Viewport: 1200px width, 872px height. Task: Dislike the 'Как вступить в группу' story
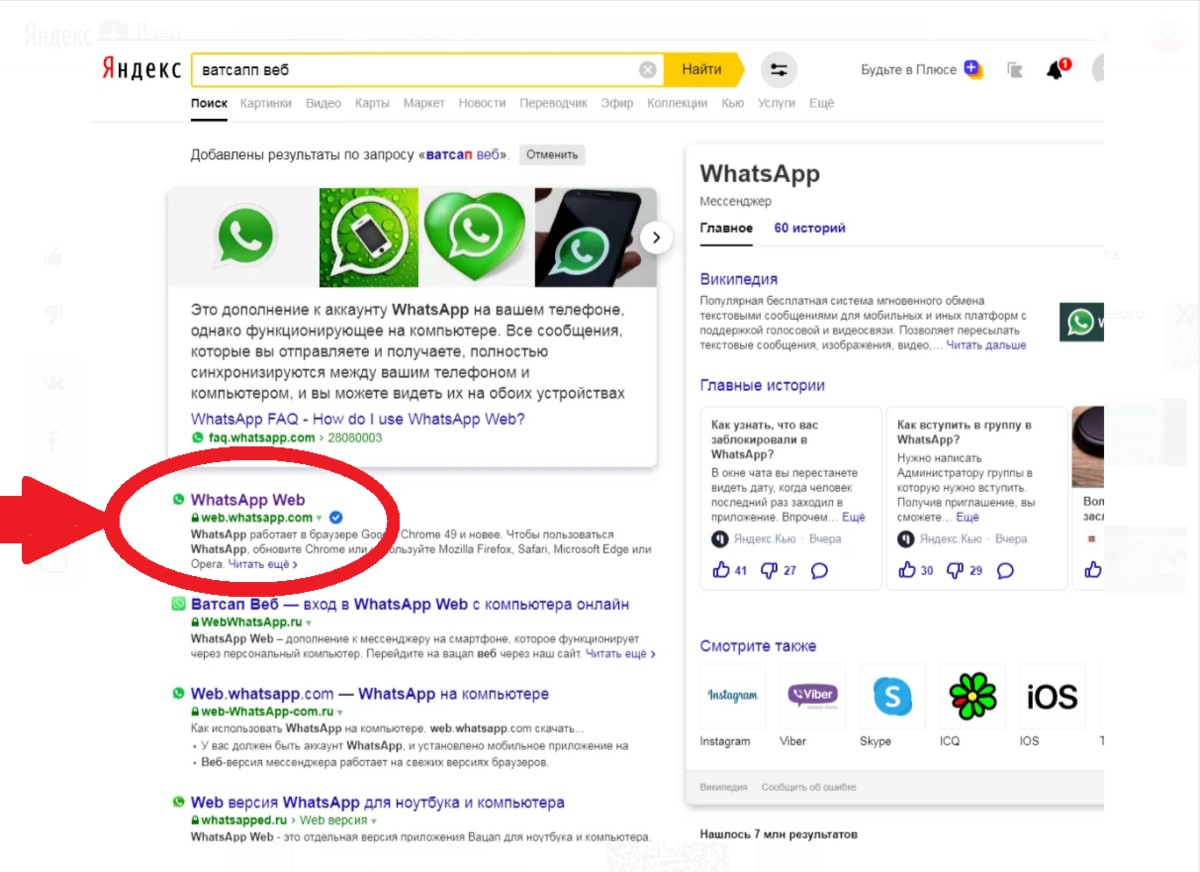point(956,570)
